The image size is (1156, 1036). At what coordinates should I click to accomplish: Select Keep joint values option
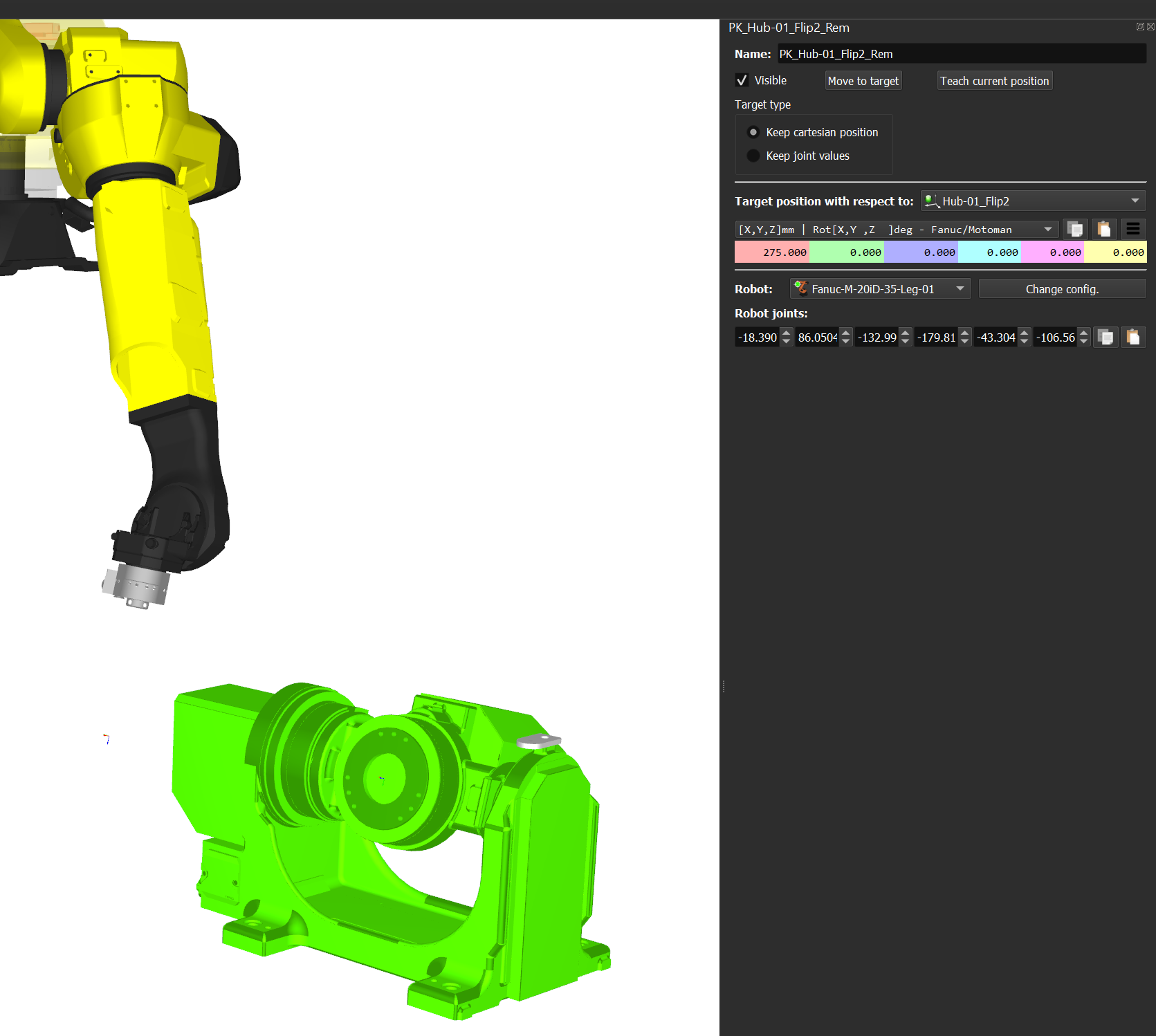pyautogui.click(x=753, y=156)
